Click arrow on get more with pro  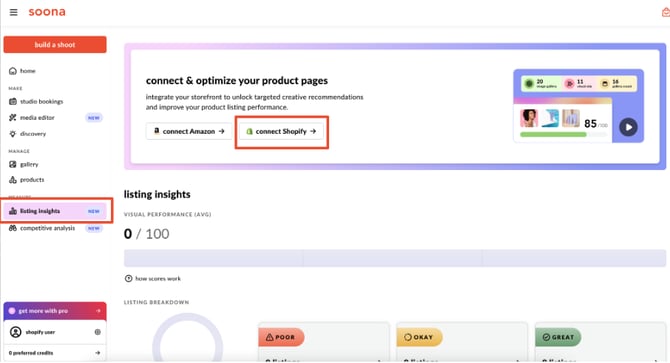pos(98,311)
